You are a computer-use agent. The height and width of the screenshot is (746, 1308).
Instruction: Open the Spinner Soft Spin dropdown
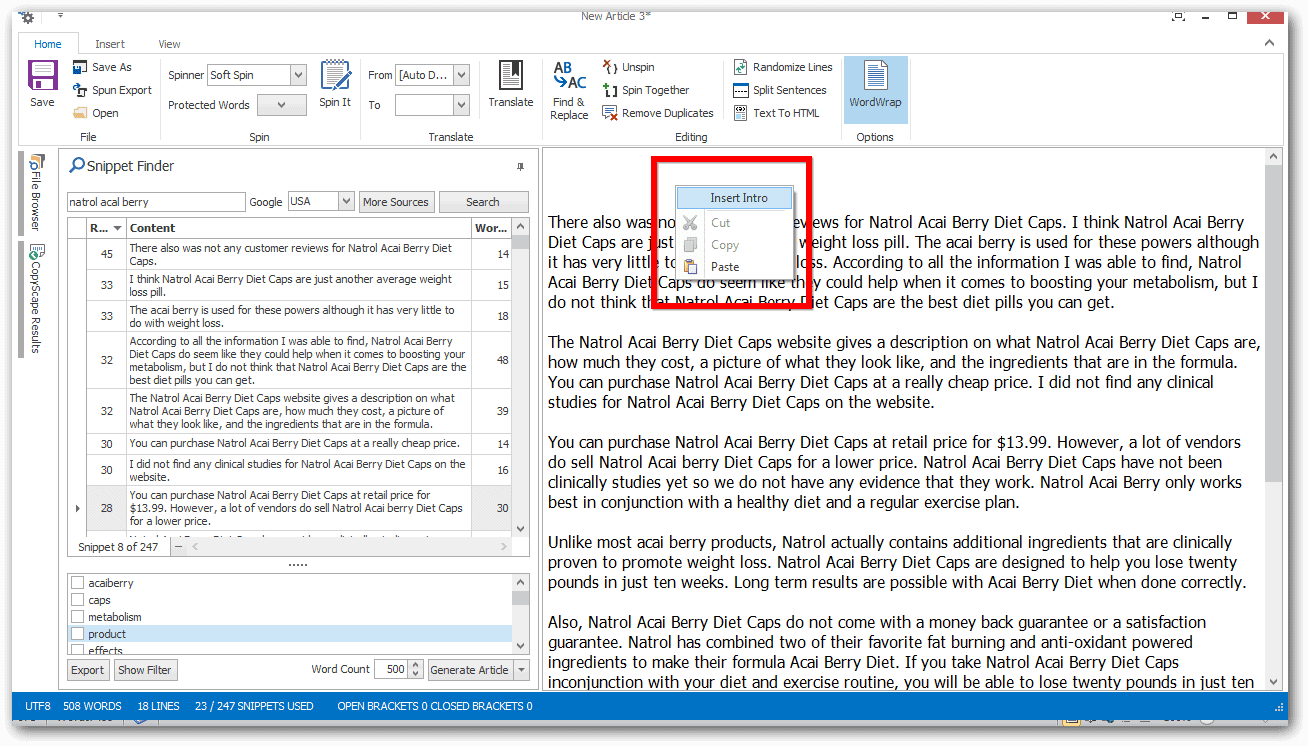click(x=298, y=75)
